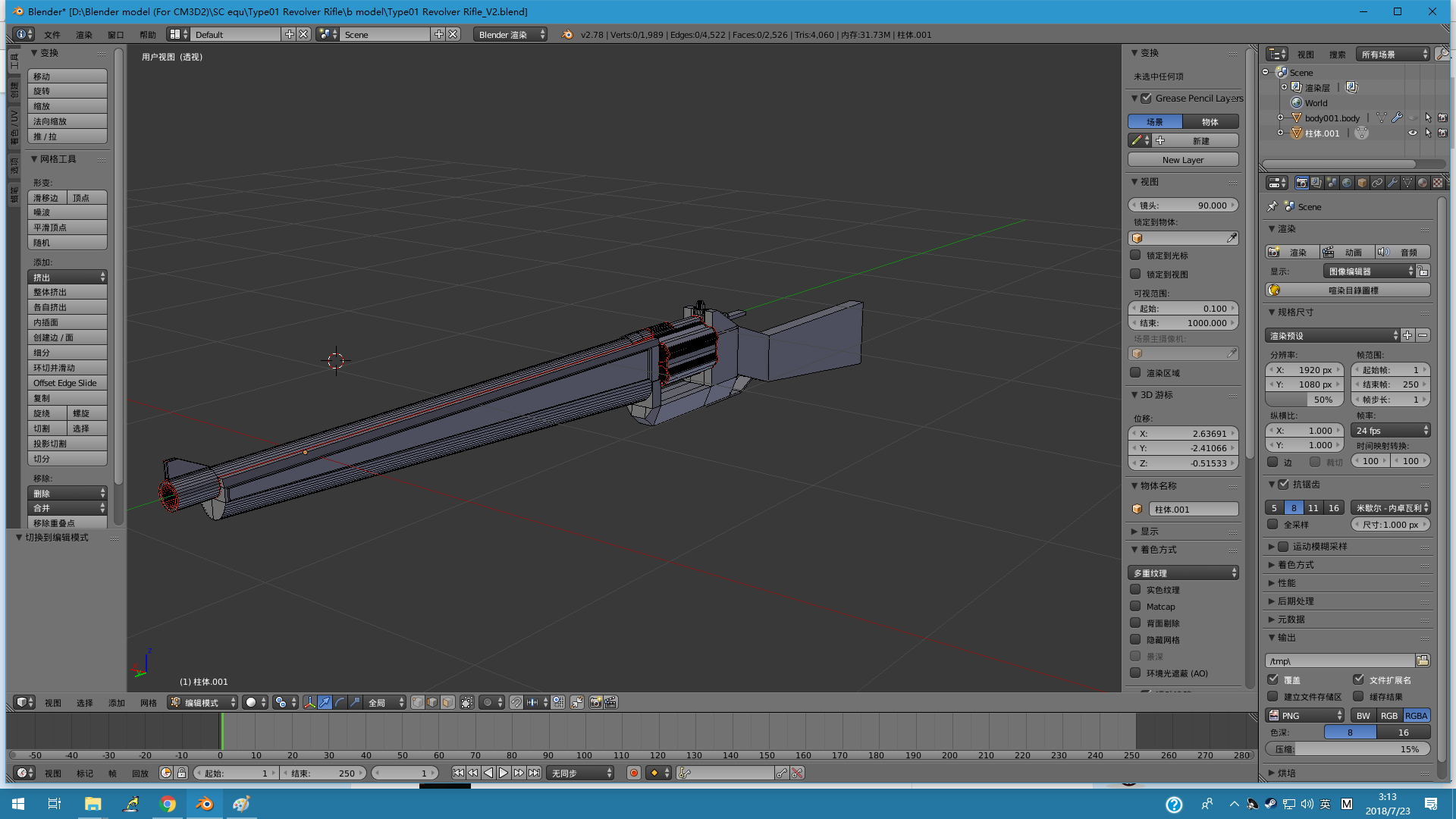Viewport: 1456px width, 819px height.
Task: Expand body001.body in the outliner tree
Action: [1281, 118]
